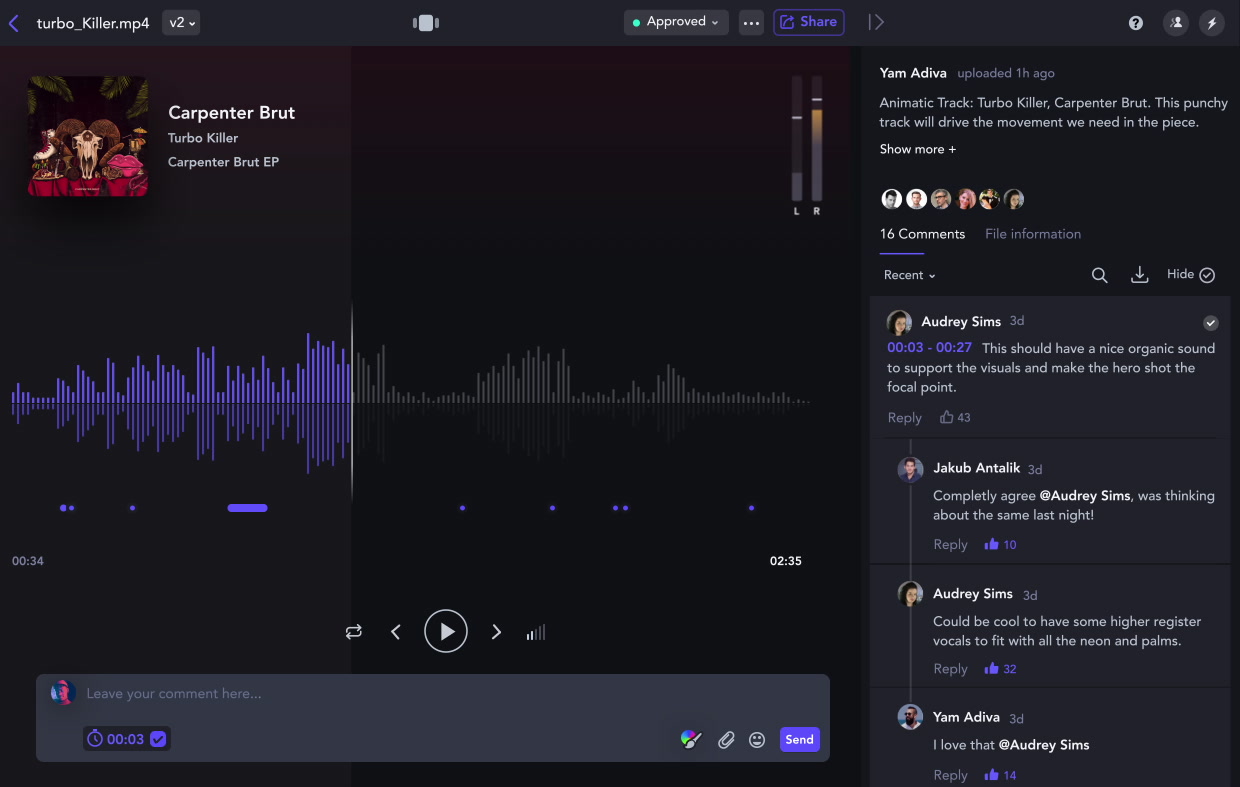Expand description with Show more +

(918, 149)
